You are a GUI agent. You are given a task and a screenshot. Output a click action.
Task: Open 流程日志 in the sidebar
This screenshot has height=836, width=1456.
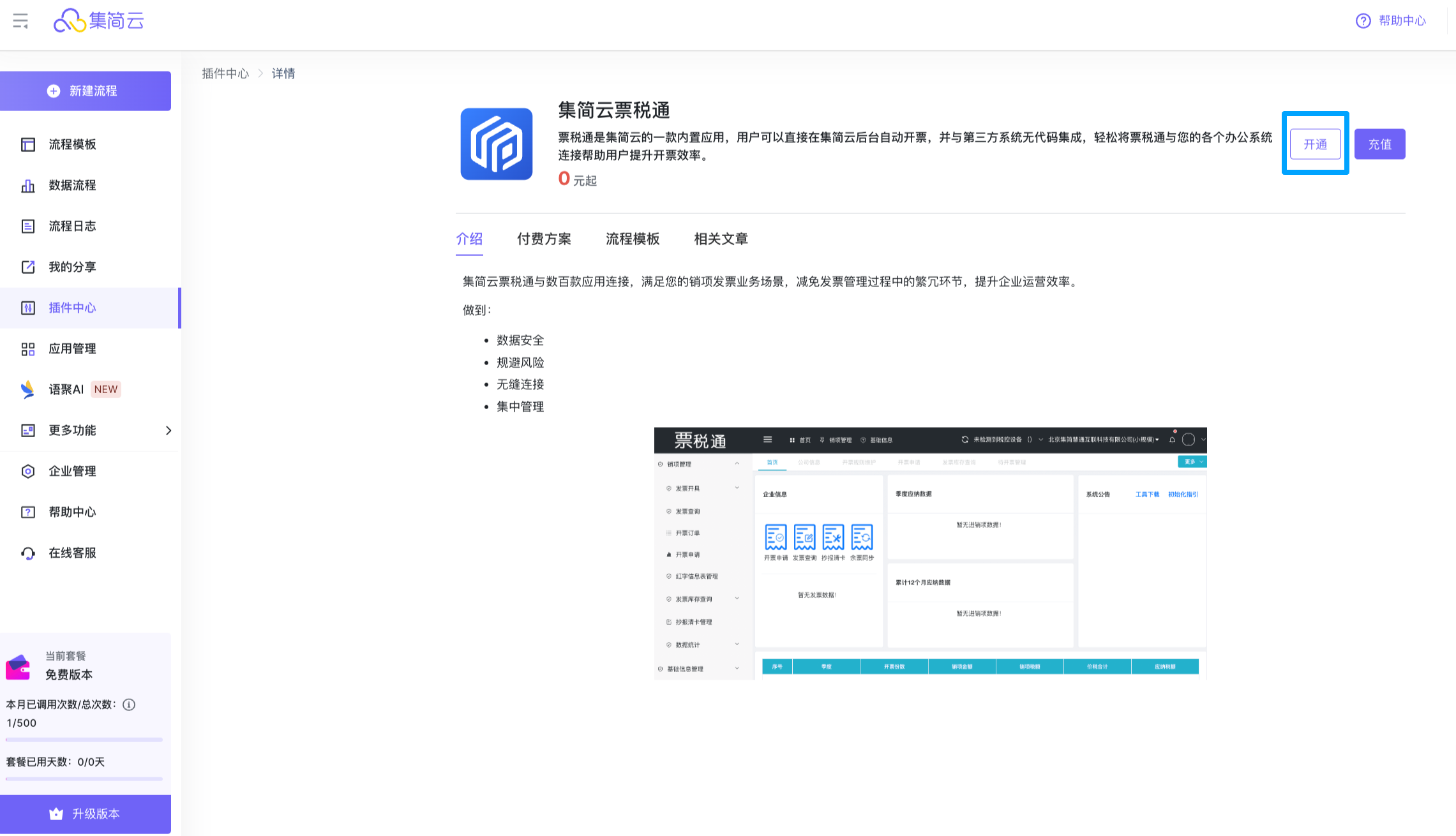click(x=71, y=226)
